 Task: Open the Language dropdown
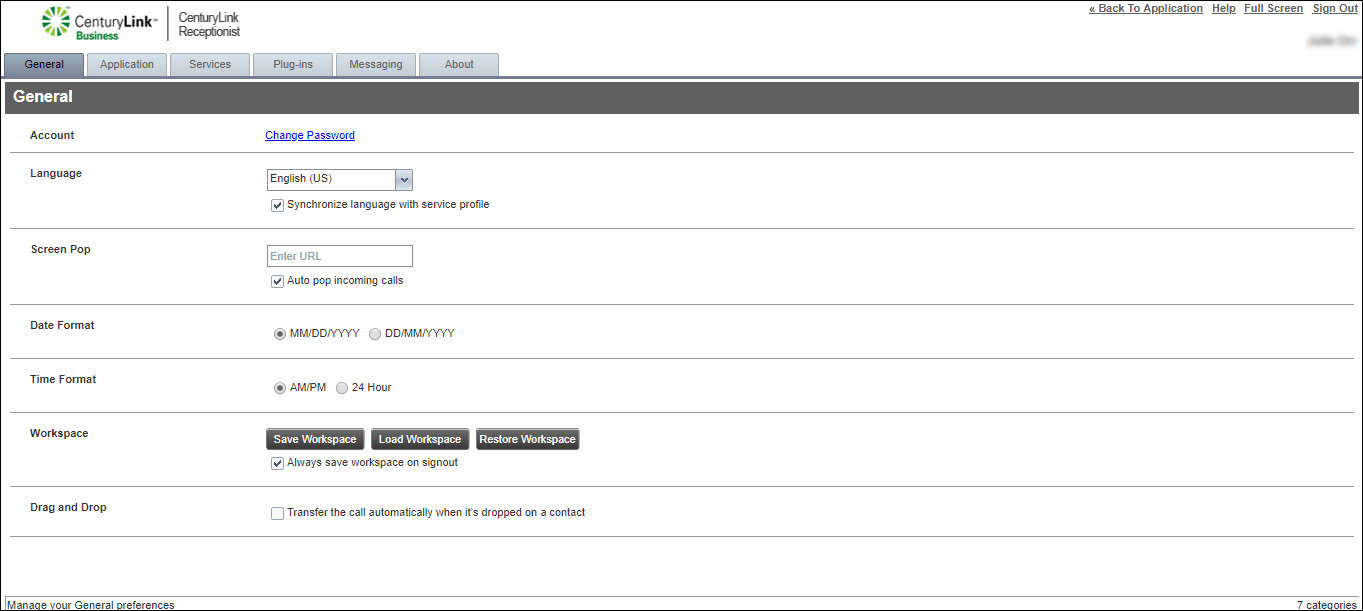pos(340,179)
